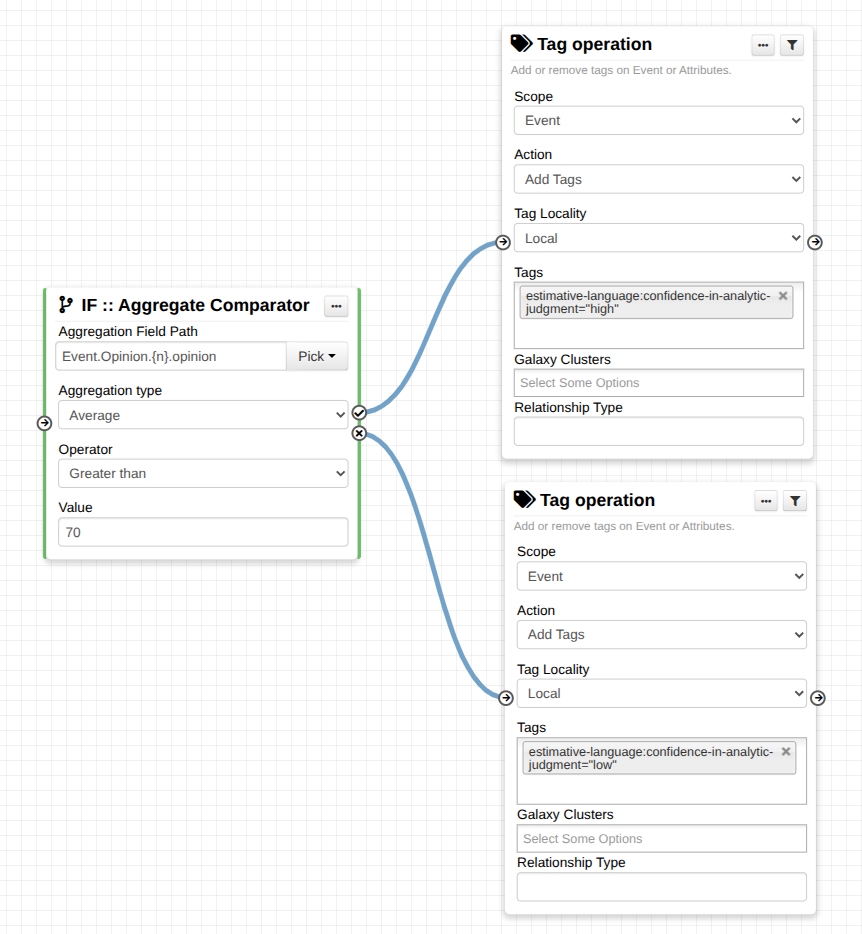Click the Pick button for field path

coord(316,356)
